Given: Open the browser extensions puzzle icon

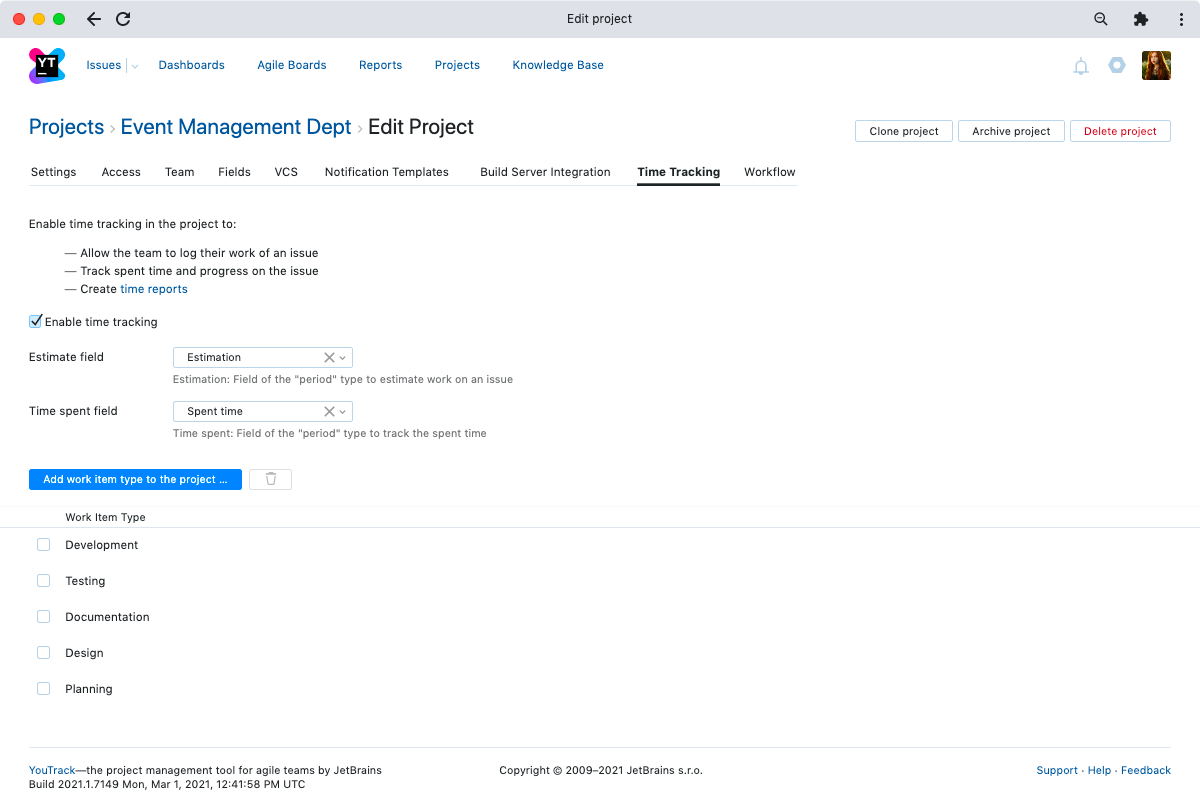Looking at the screenshot, I should (1140, 19).
